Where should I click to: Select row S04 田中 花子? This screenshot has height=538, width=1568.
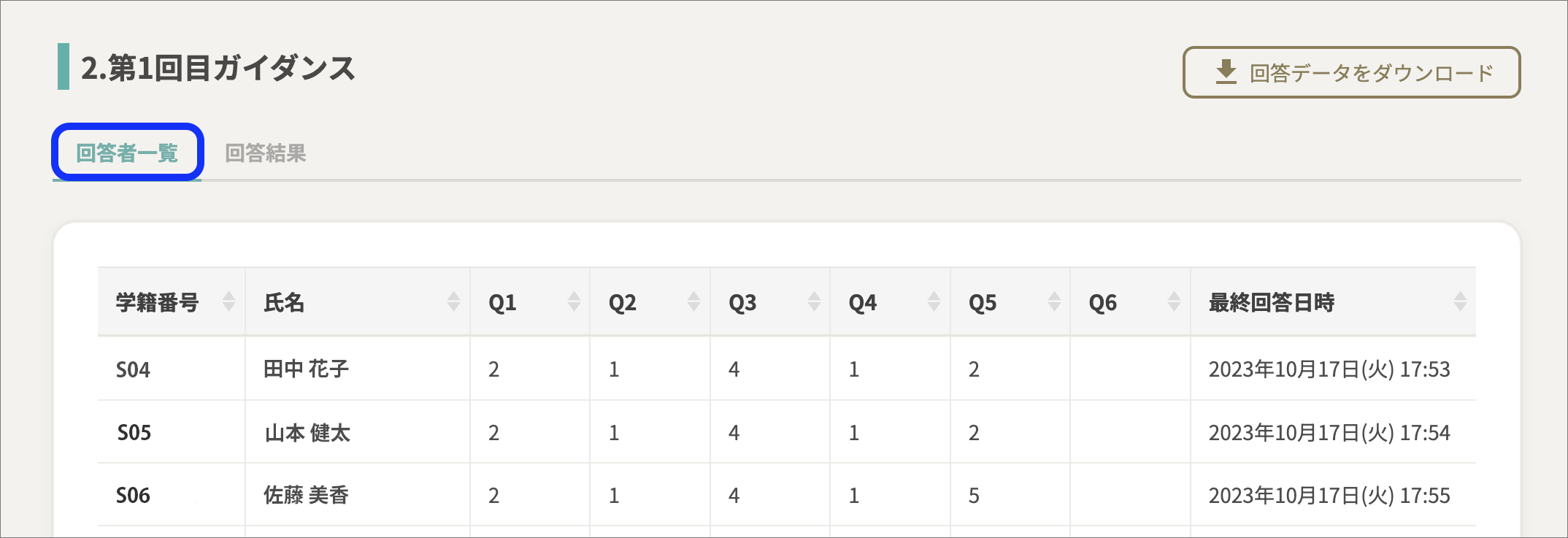[787, 369]
